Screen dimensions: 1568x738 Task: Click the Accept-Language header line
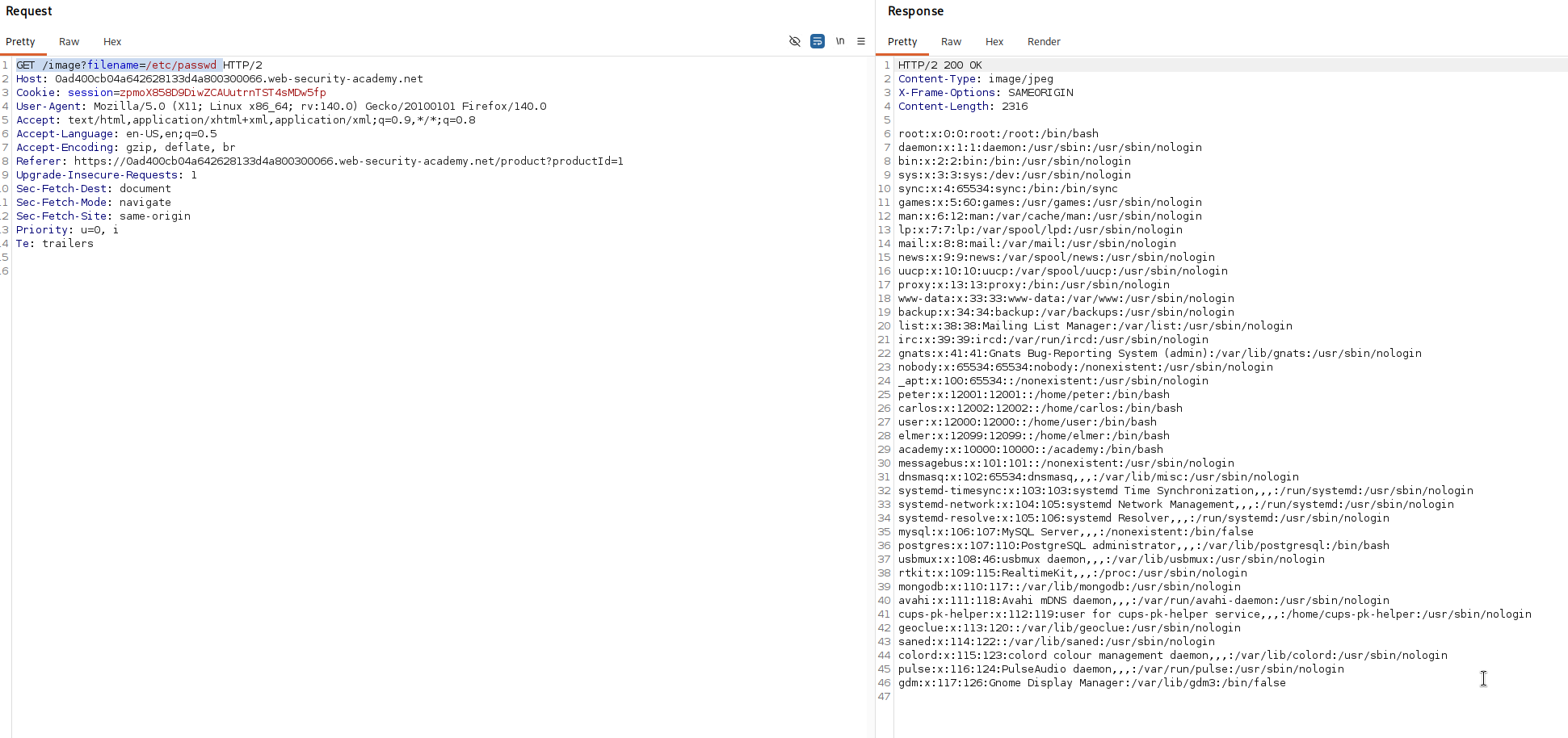[x=116, y=134]
